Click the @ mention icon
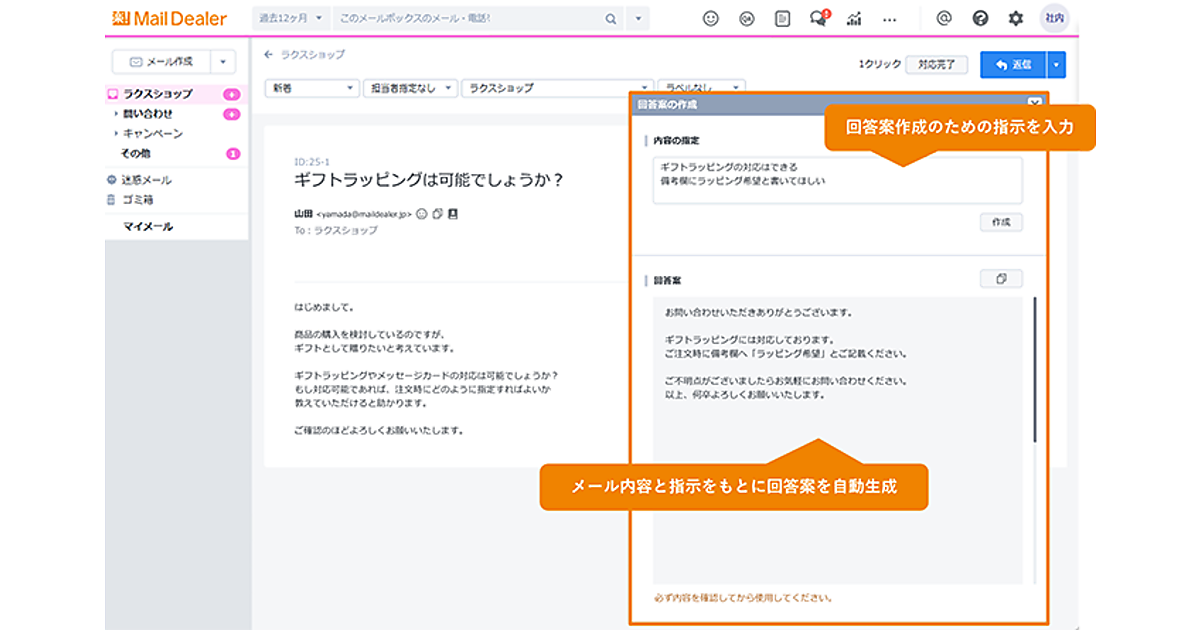Image resolution: width=1200 pixels, height=630 pixels. click(943, 18)
